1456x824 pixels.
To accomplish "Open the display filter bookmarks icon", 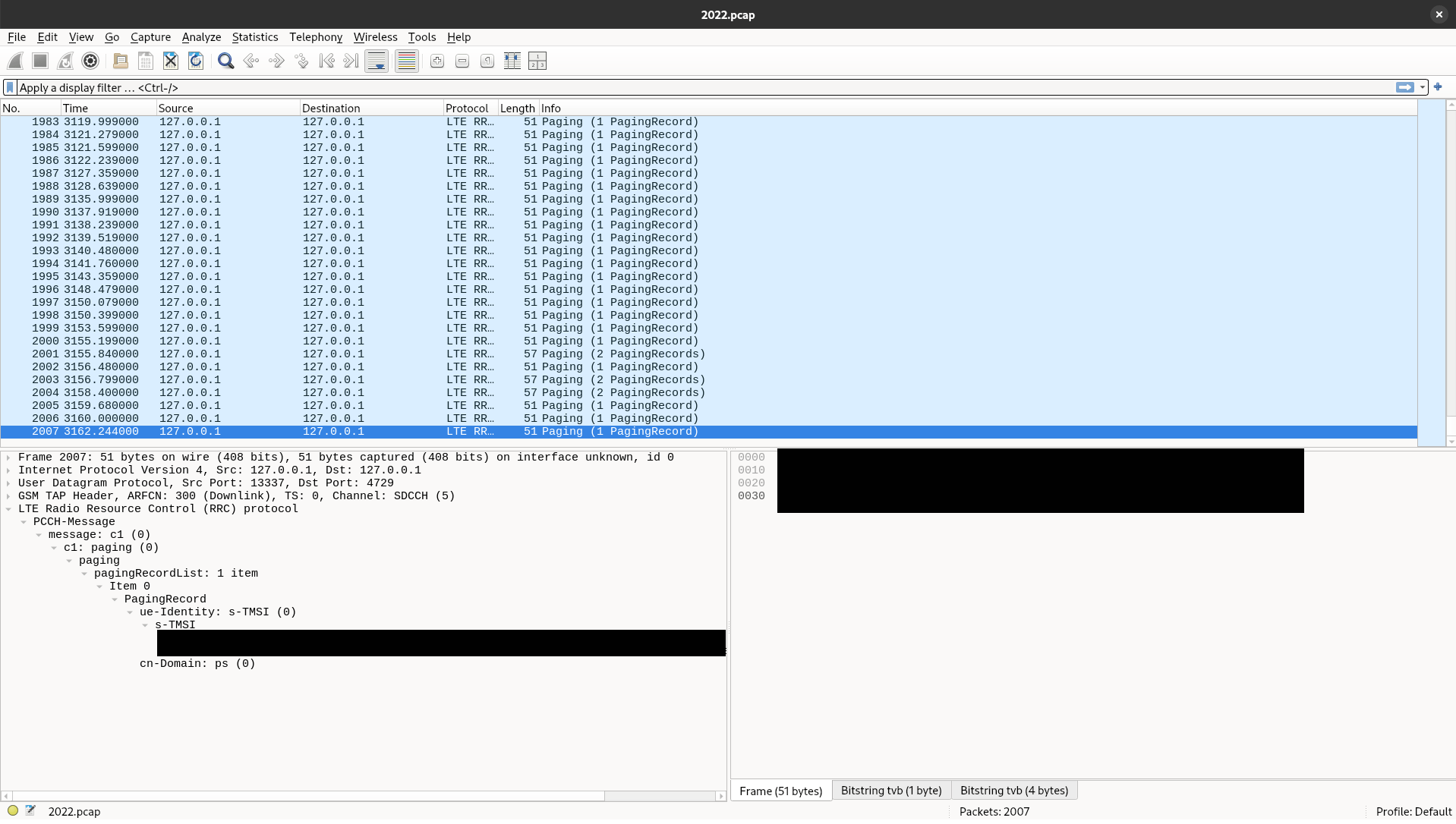I will [x=9, y=87].
